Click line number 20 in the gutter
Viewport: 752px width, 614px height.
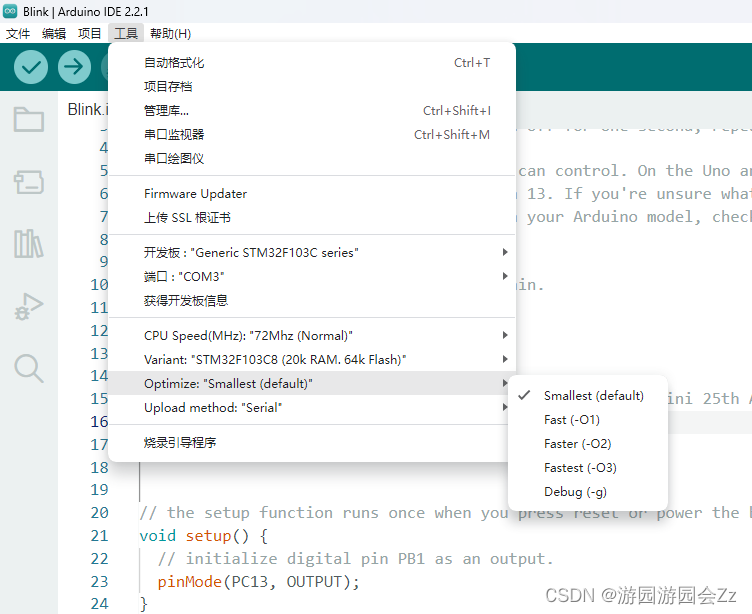point(100,513)
